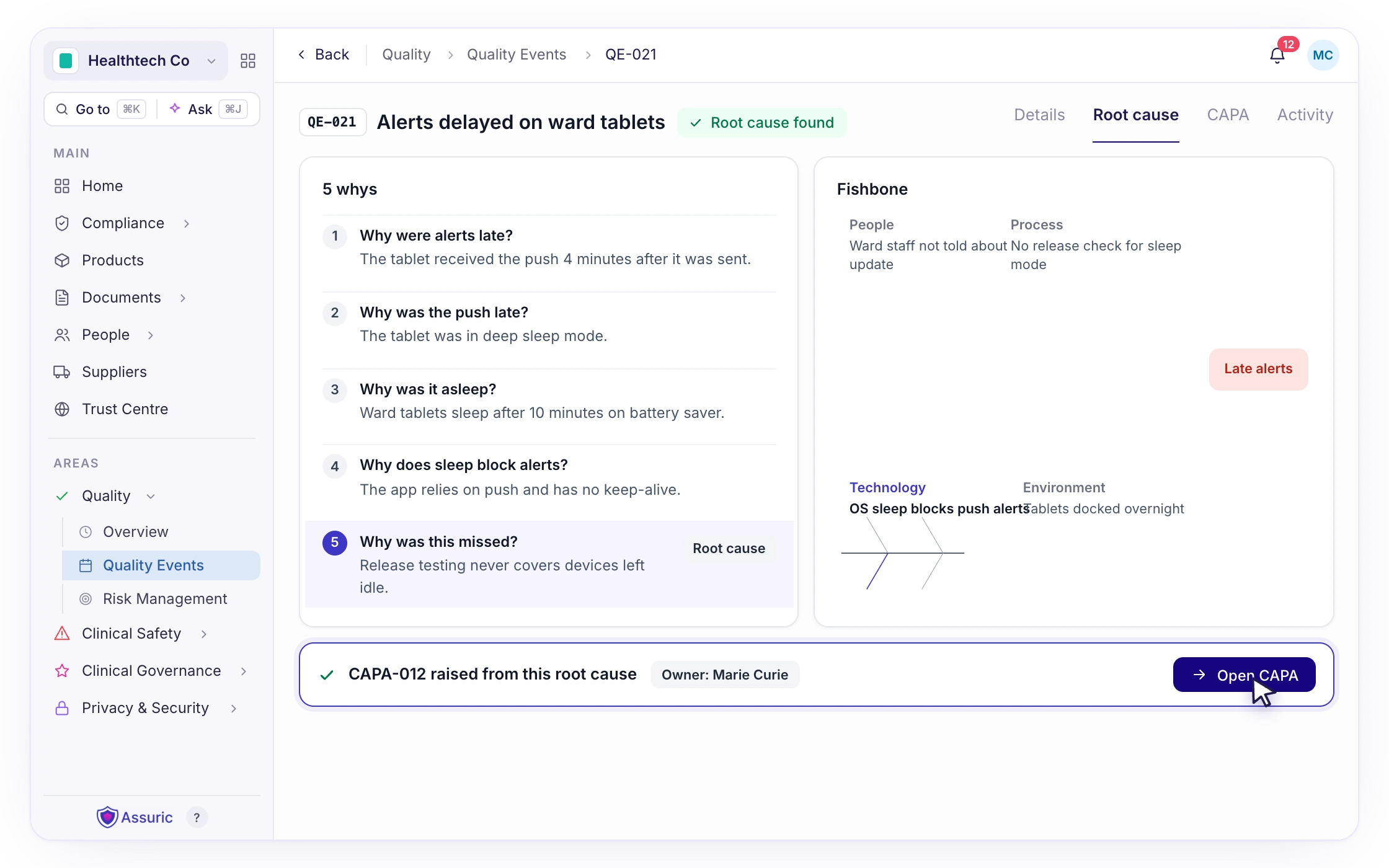The image size is (1389, 868).
Task: Click the grid apps icon beside Healthtech Co
Action: point(248,61)
